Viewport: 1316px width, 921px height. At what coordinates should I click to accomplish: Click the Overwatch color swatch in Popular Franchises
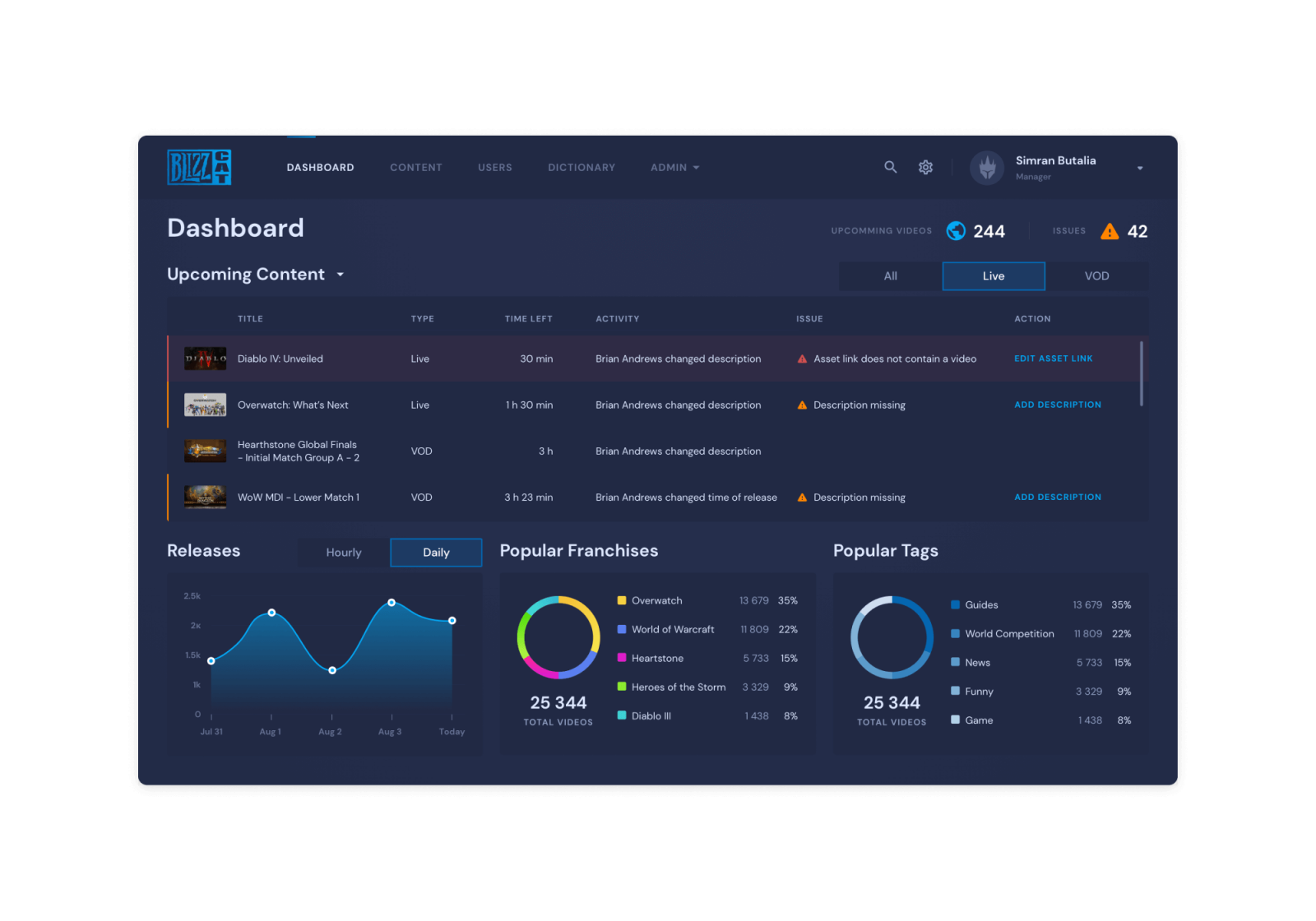621,600
